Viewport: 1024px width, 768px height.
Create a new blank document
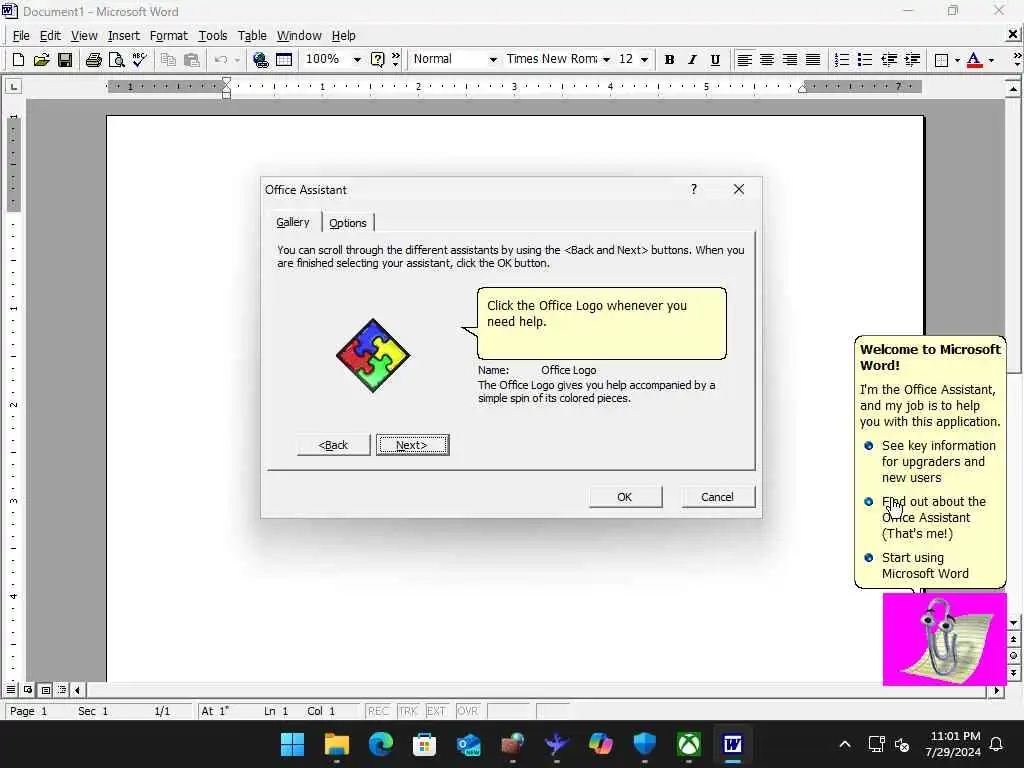coord(18,60)
